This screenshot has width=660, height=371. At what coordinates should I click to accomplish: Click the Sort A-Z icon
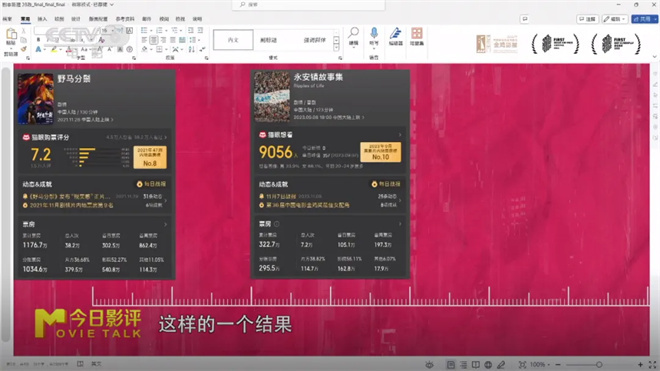pos(192,50)
